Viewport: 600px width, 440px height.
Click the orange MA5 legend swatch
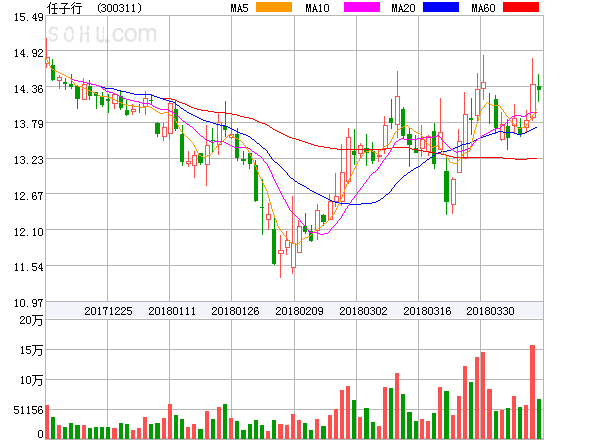pos(274,7)
